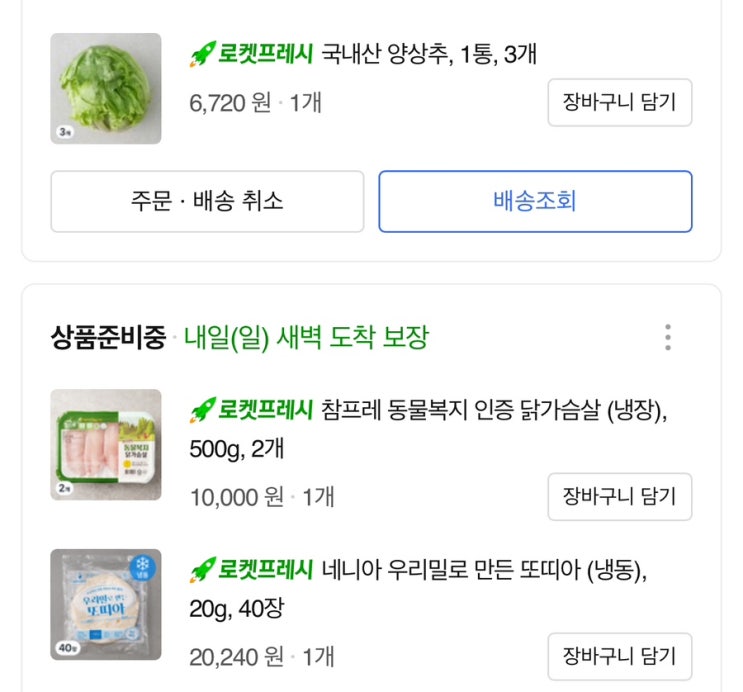Click the Rocket Fresh logo on chicken item

tap(252, 411)
